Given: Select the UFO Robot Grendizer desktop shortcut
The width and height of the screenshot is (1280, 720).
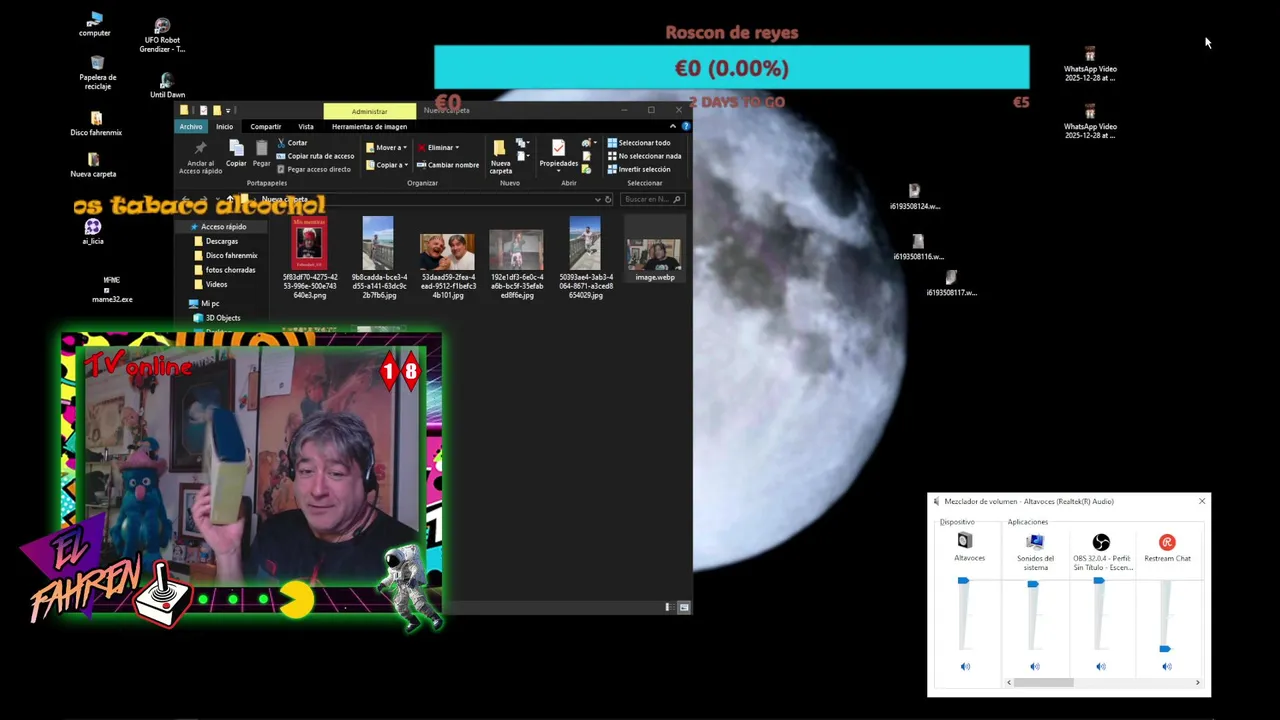Looking at the screenshot, I should [162, 35].
